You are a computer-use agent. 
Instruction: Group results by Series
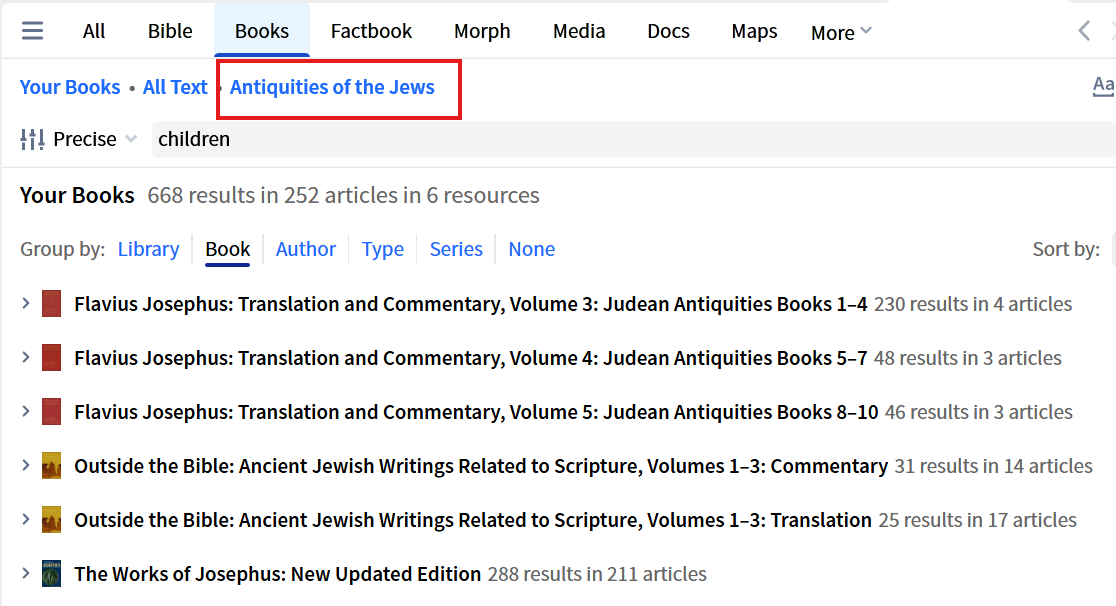click(456, 249)
